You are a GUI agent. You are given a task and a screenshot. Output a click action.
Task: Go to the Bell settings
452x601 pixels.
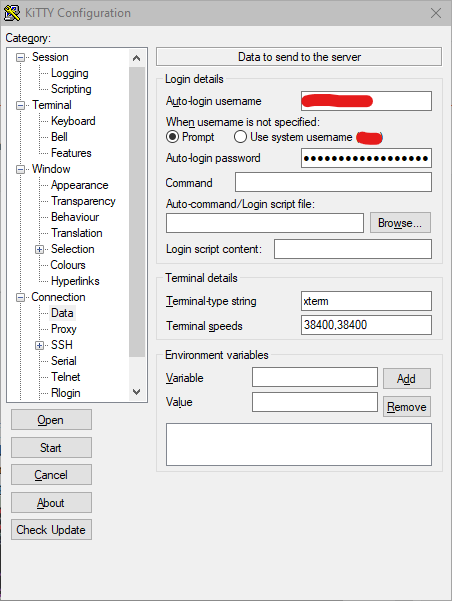coord(59,137)
